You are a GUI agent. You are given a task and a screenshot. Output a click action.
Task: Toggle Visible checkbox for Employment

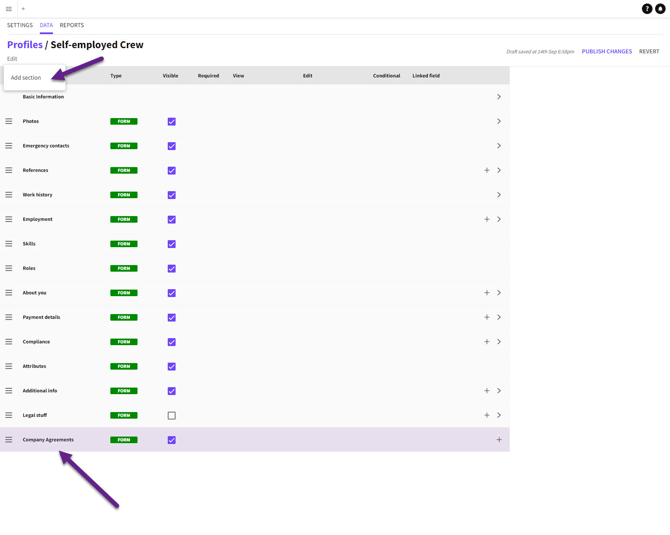(x=172, y=220)
